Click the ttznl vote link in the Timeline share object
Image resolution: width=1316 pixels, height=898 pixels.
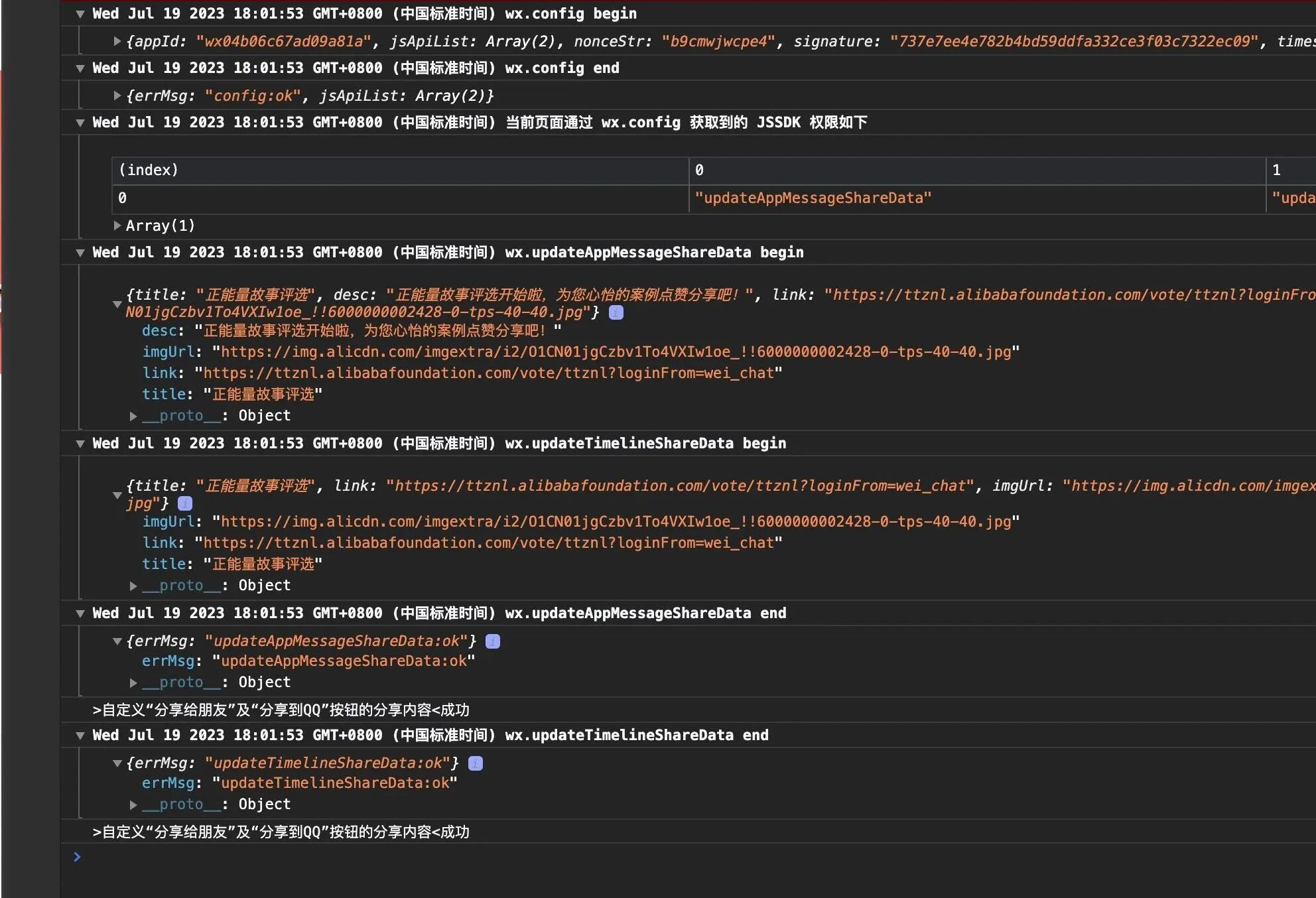tap(488, 543)
